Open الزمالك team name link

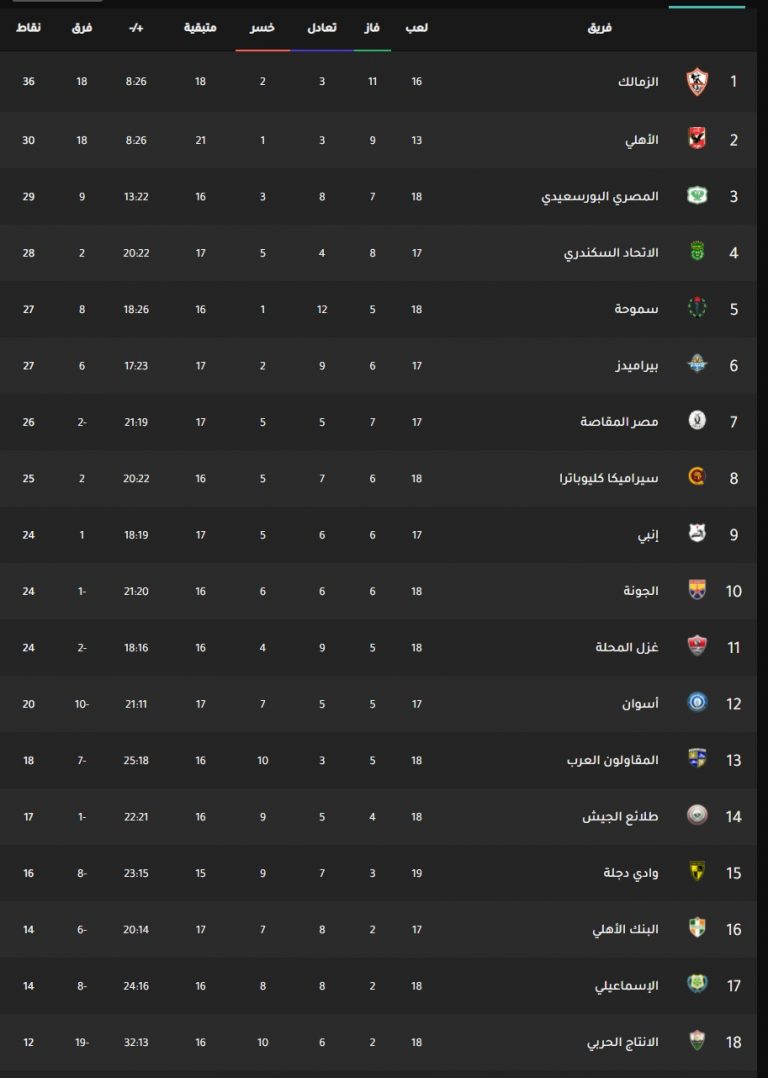click(638, 82)
